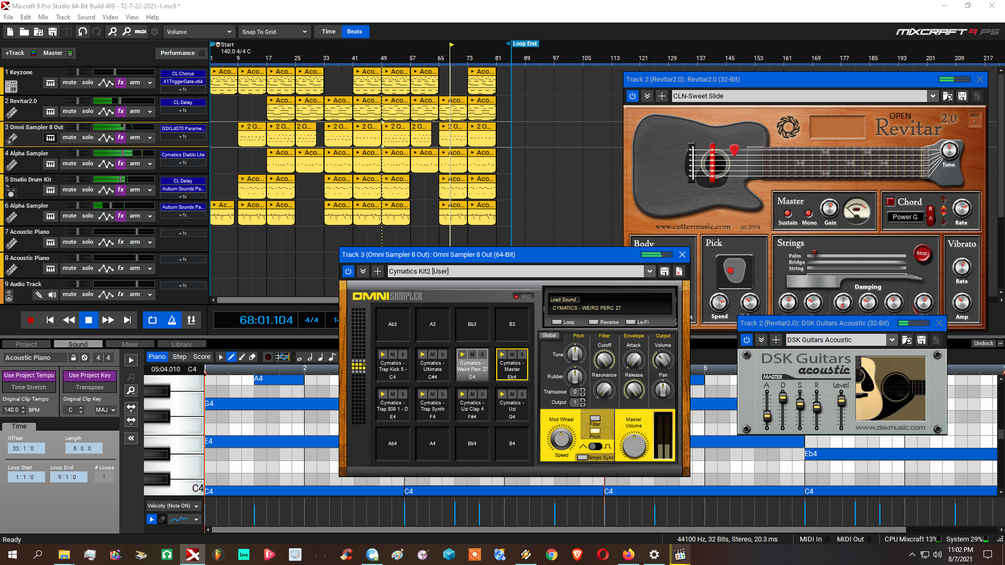Select the eraser tool in the piano roll
Image resolution: width=1005 pixels, height=565 pixels.
tap(252, 357)
